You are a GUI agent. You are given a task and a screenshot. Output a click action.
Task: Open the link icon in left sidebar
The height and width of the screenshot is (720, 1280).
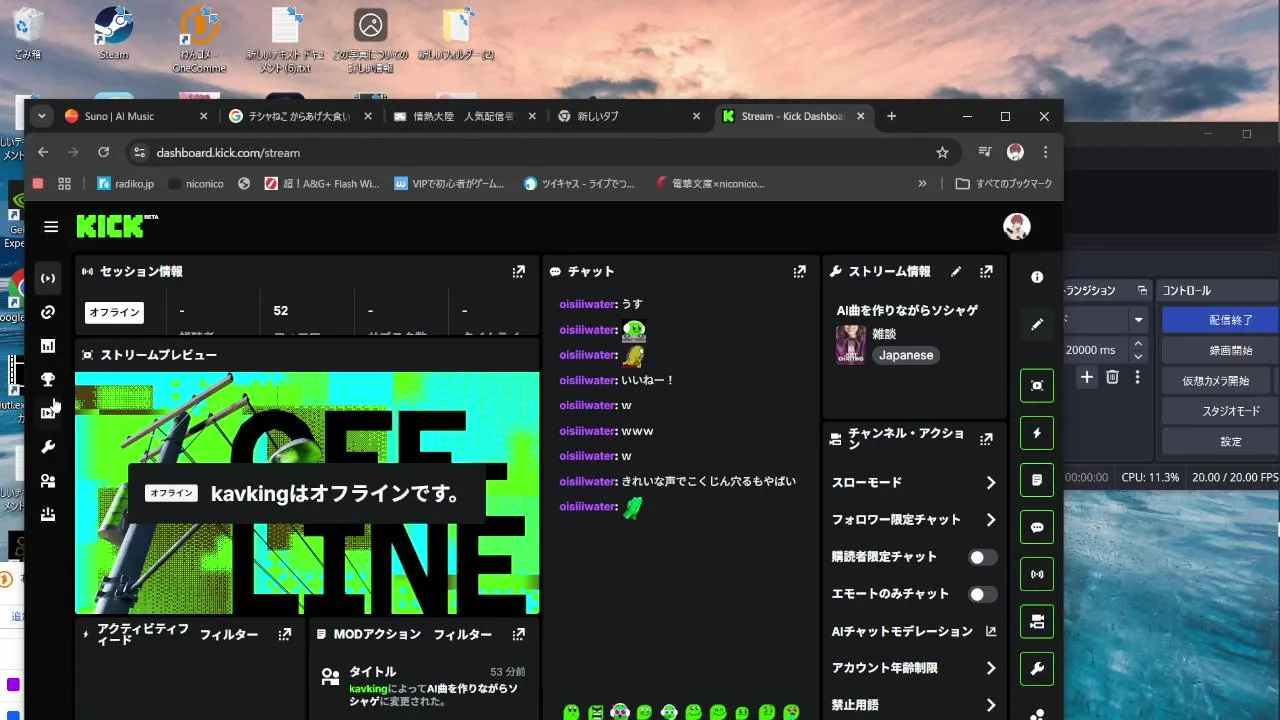coord(48,312)
